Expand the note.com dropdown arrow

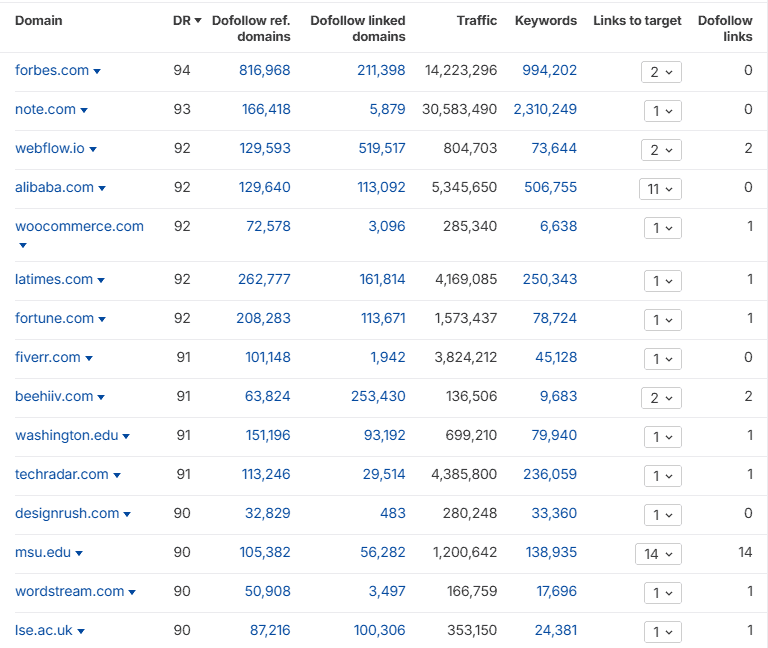pos(84,111)
